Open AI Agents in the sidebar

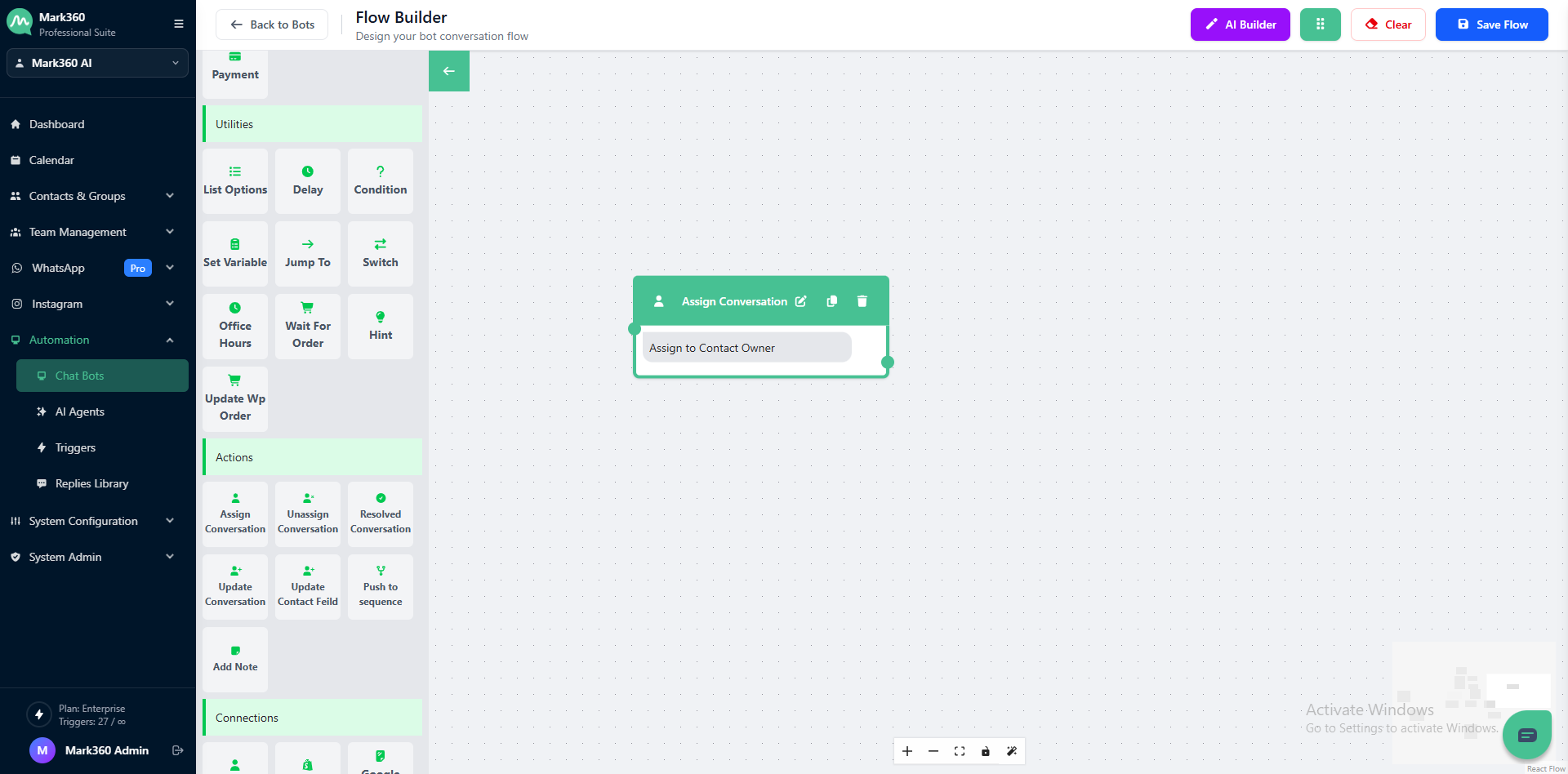(79, 411)
